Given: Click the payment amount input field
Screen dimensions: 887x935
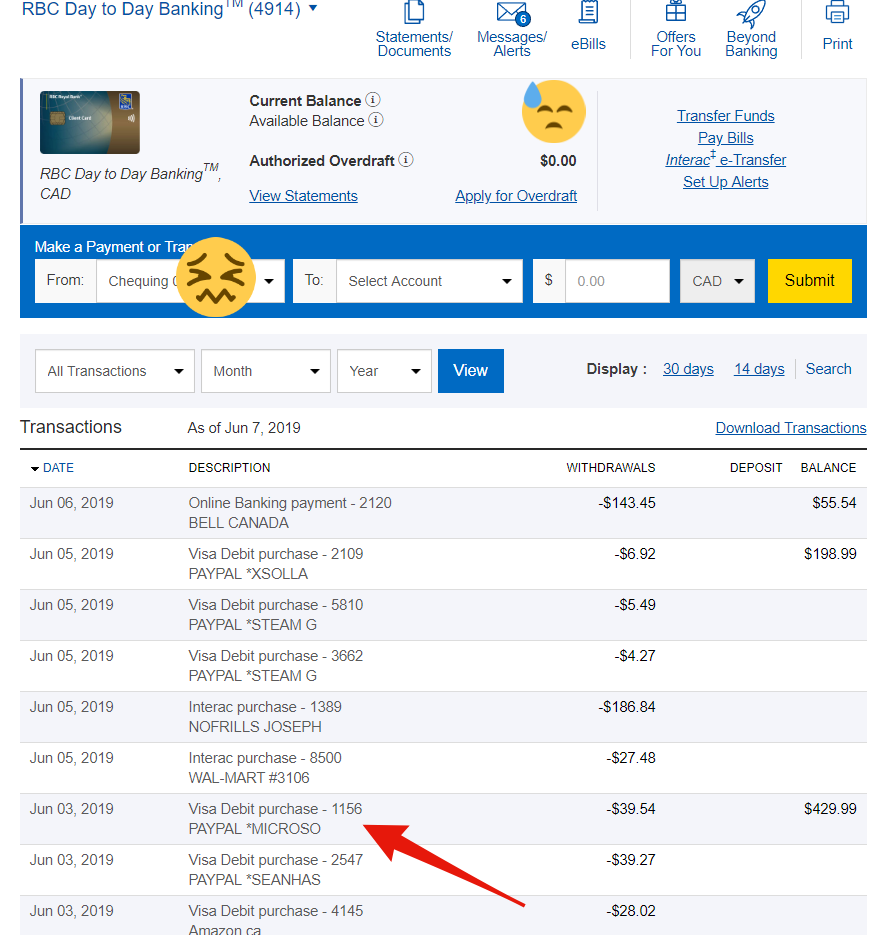Looking at the screenshot, I should (617, 281).
